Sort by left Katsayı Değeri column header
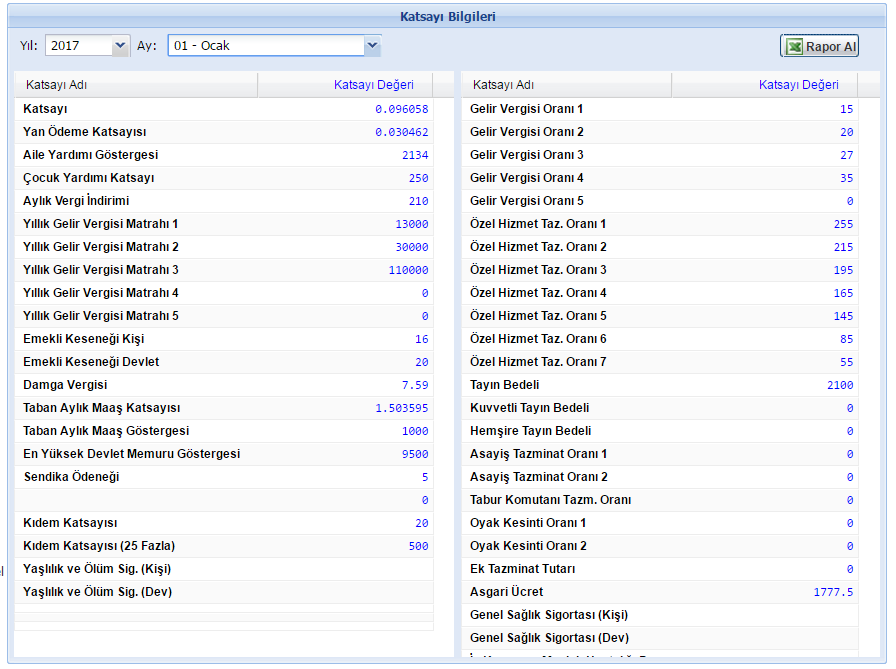The height and width of the screenshot is (669, 896). 373,85
